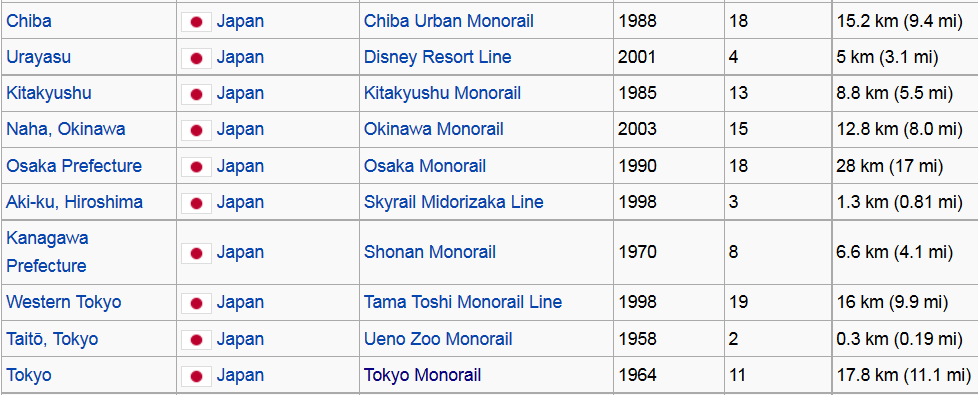Open the Aki-ku, Hiroshima location link
This screenshot has width=978, height=395.
tap(74, 202)
